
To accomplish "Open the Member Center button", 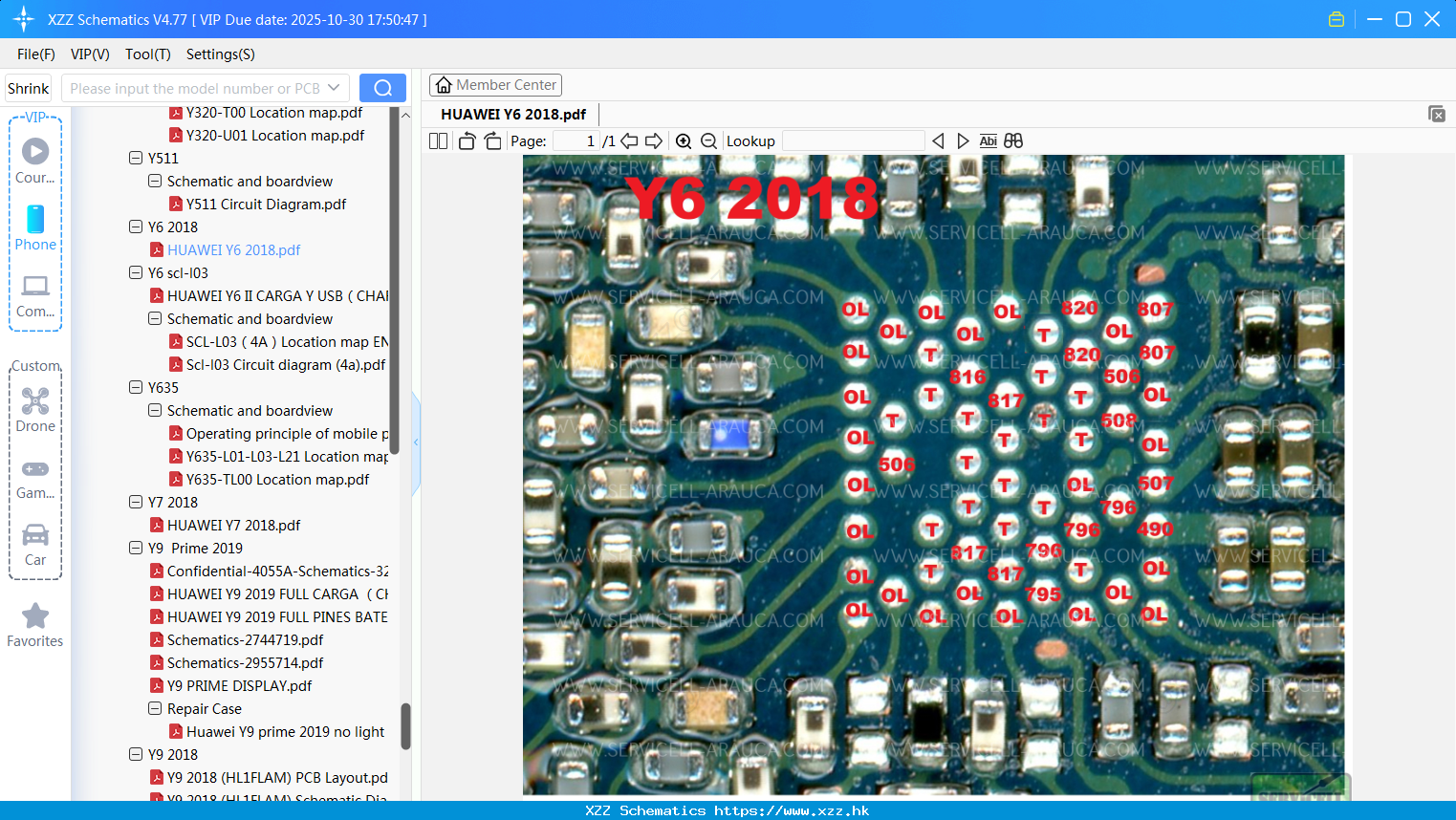I will pos(495,85).
